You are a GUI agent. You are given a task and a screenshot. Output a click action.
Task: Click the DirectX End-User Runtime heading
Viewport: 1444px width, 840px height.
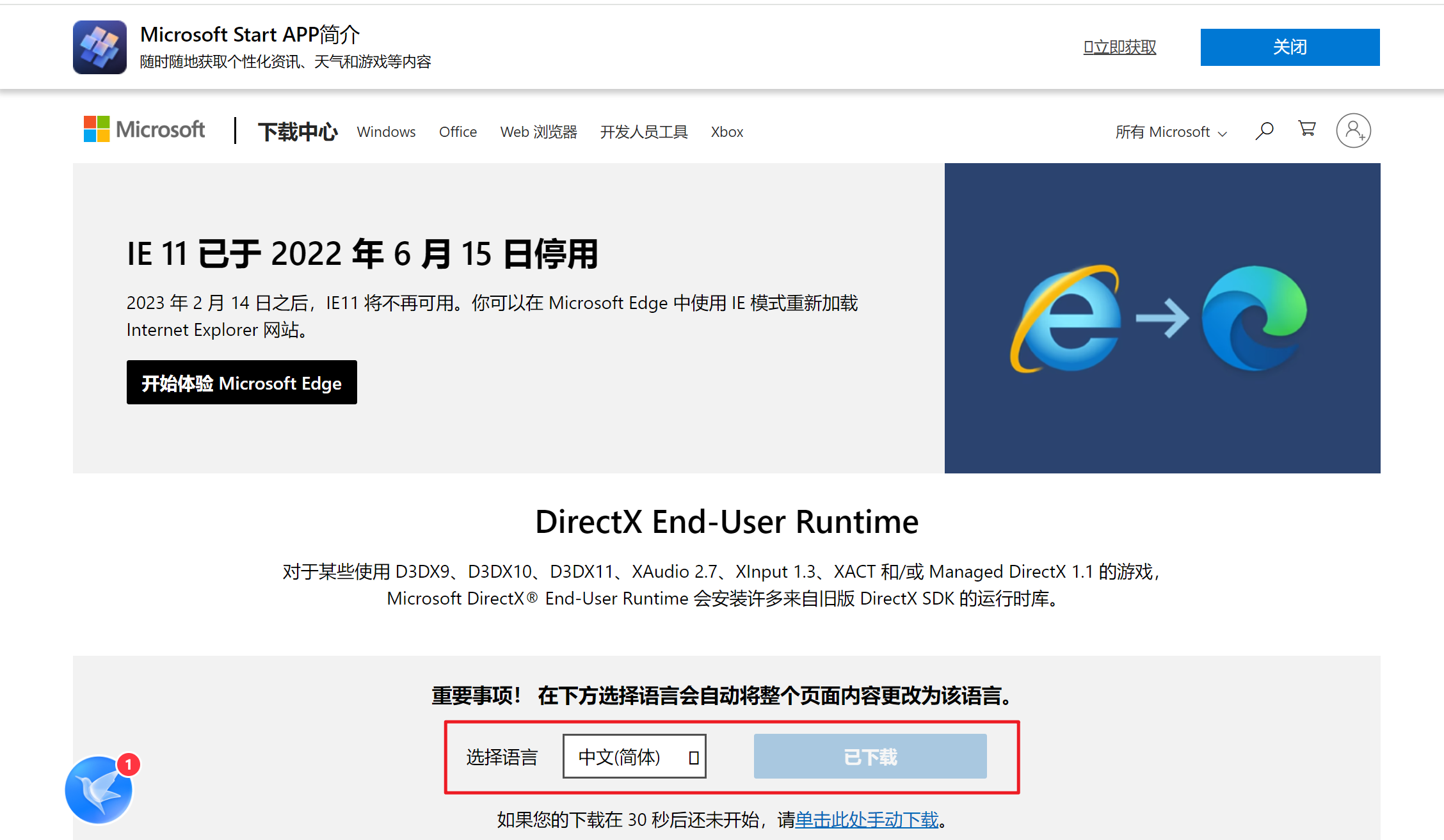[x=726, y=521]
